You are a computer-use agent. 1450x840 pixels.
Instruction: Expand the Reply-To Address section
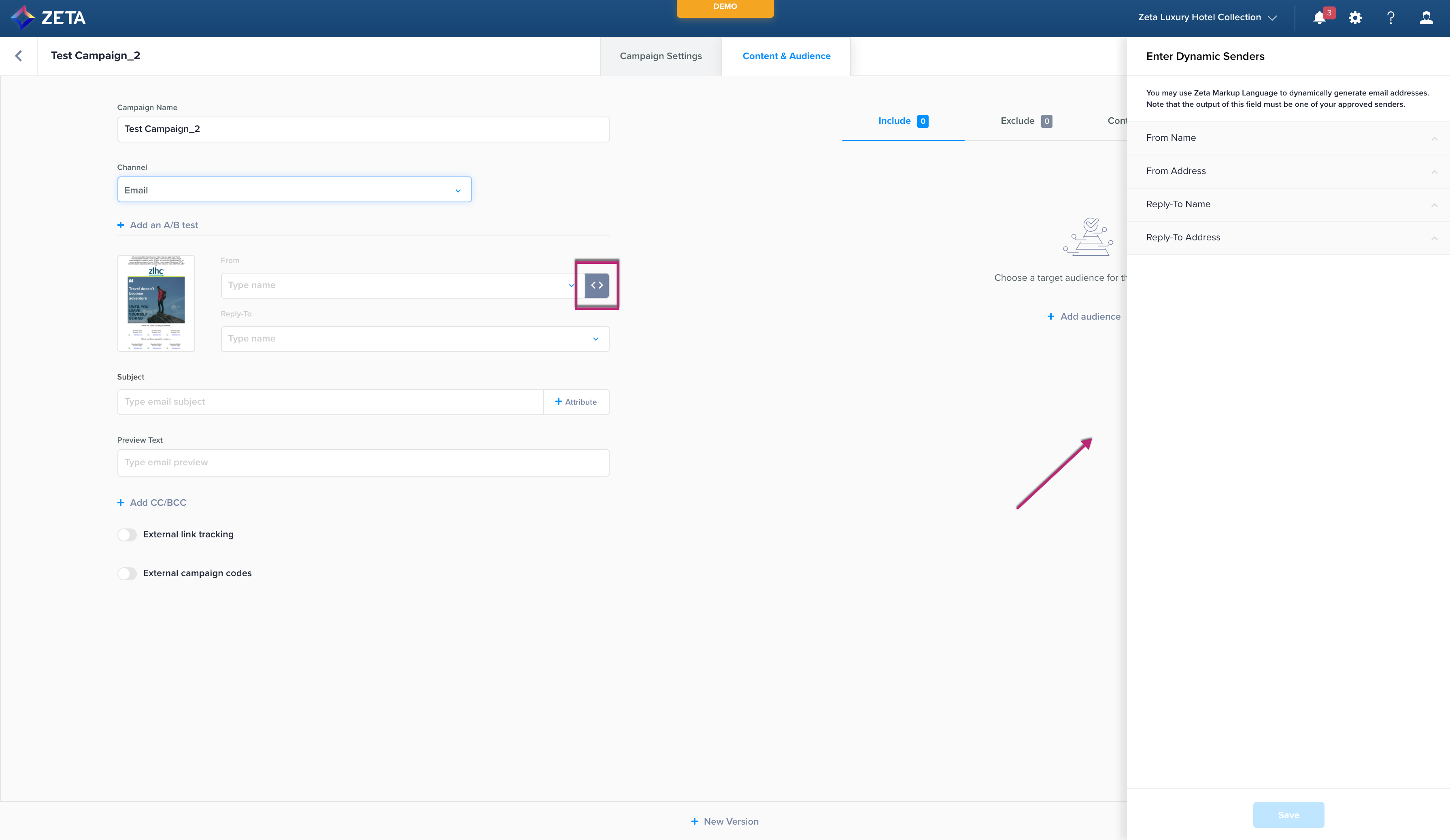1288,238
